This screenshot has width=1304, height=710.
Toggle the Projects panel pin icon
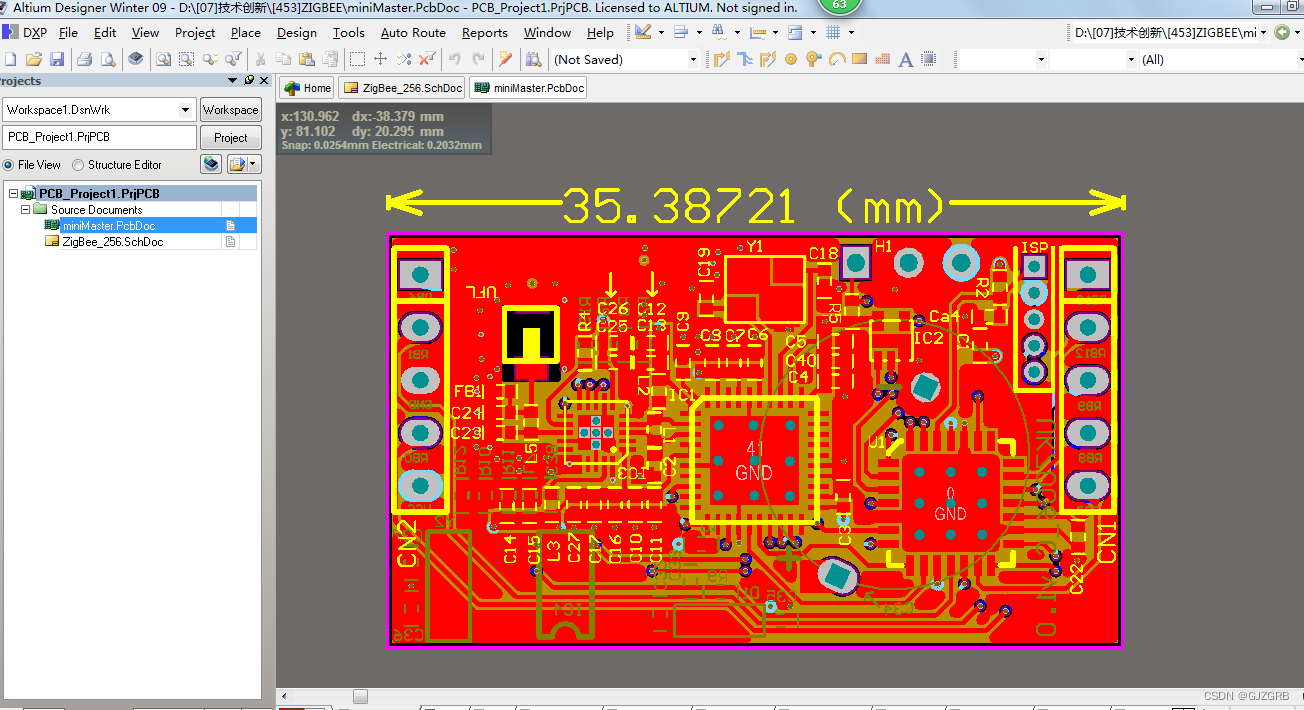[x=248, y=80]
